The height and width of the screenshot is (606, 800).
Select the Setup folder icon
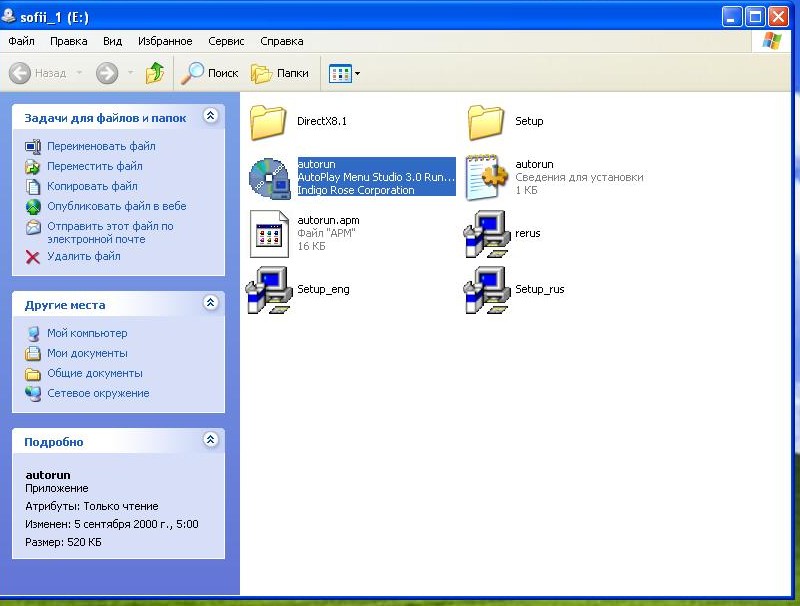tap(486, 122)
